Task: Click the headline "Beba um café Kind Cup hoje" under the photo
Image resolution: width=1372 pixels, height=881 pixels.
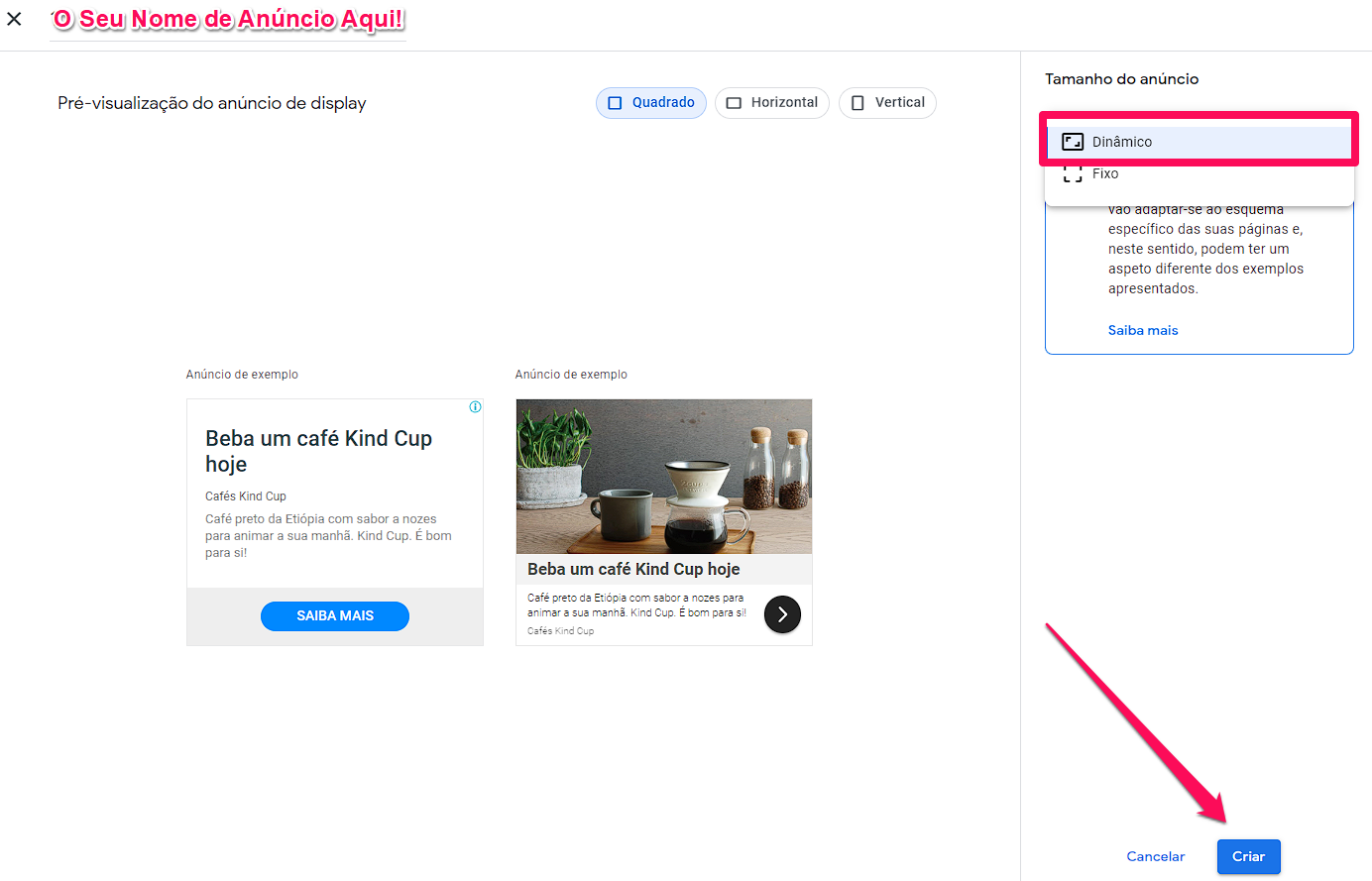Action: tap(633, 569)
